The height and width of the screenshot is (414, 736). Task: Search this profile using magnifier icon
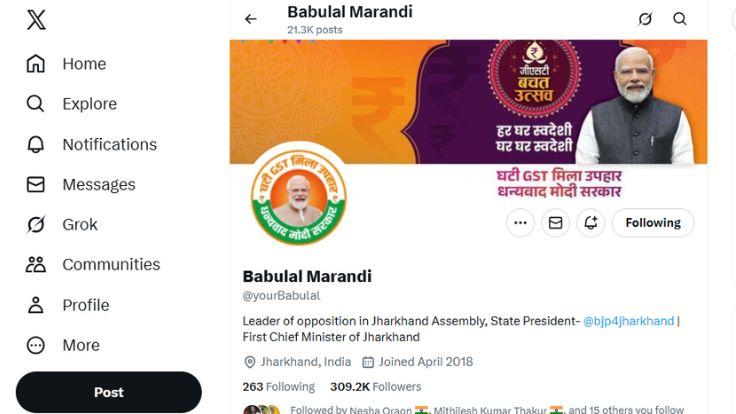[x=680, y=19]
